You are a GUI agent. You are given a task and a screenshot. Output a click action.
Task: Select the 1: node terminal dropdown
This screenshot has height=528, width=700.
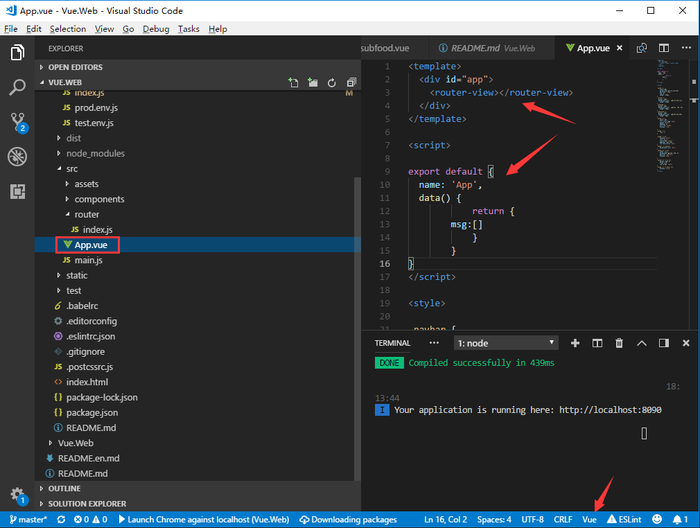506,343
